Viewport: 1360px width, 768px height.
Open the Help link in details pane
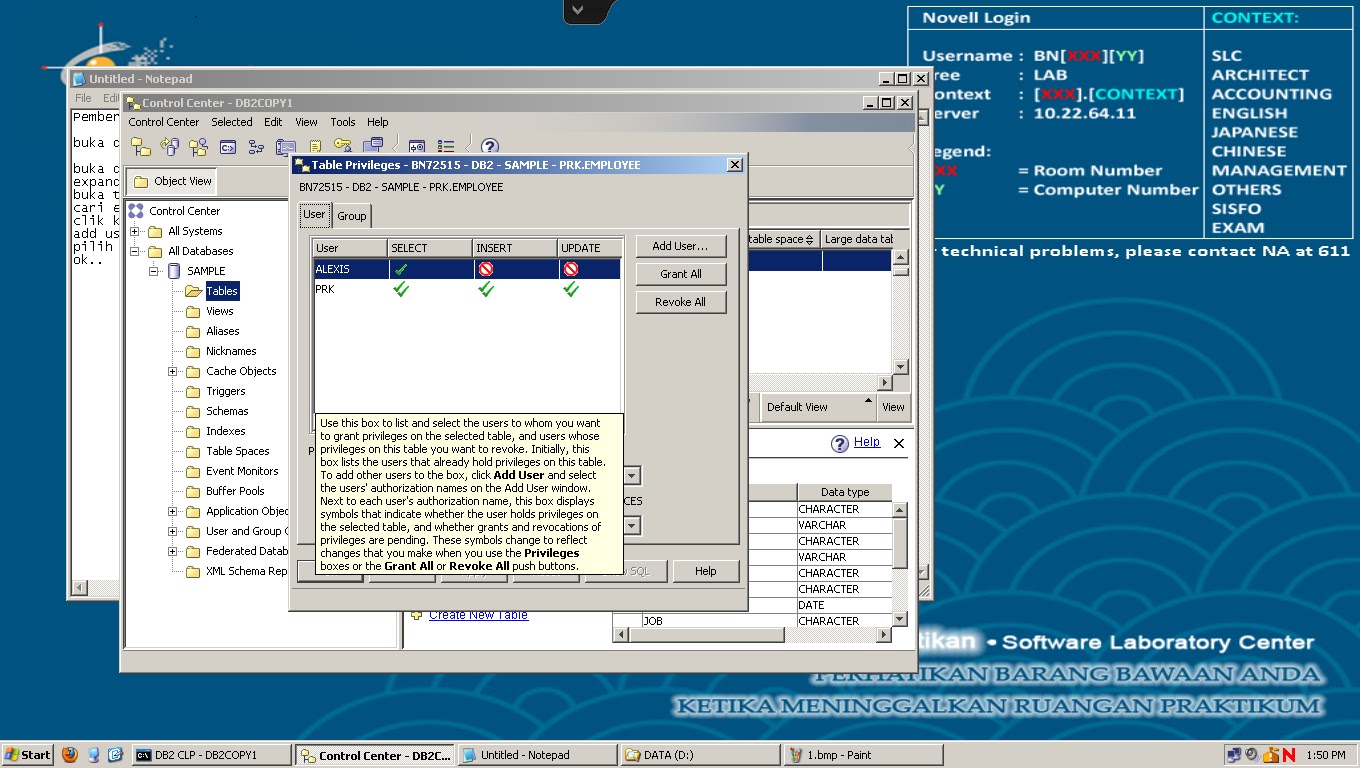(x=867, y=442)
